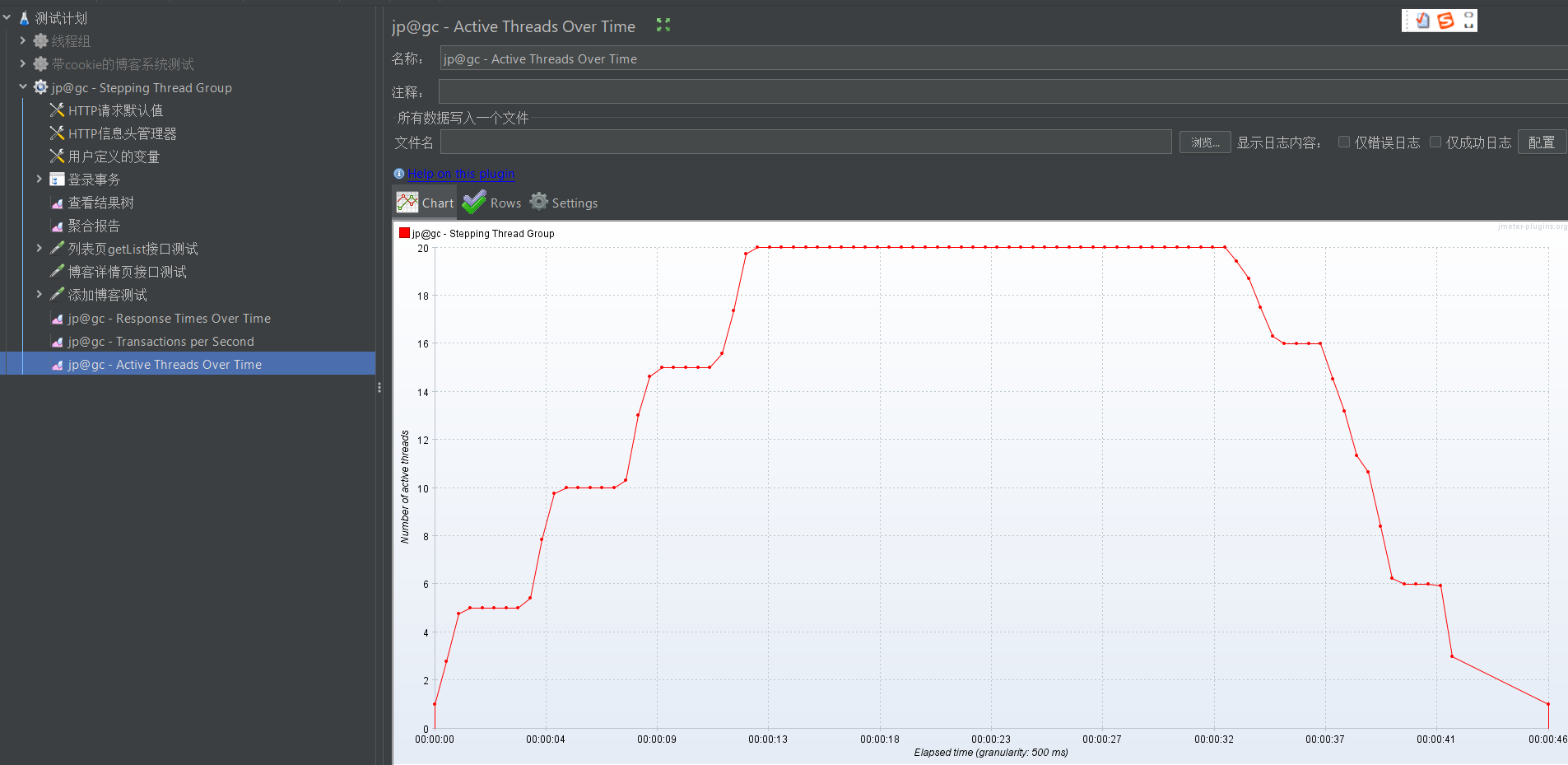Viewport: 1568px width, 765px height.
Task: Select jp@gc - Active Threads Over Time
Action: pos(165,365)
